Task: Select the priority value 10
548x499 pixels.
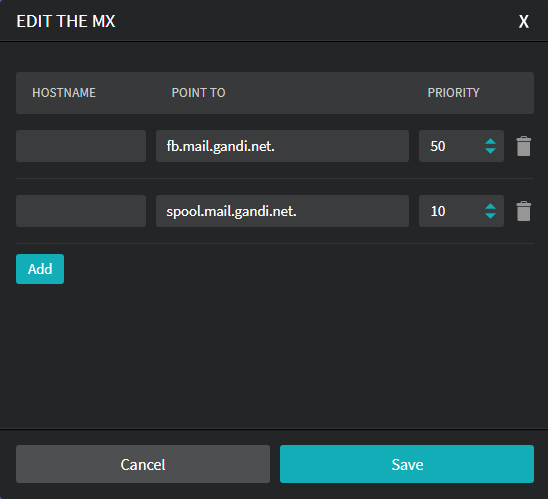Action: point(438,211)
